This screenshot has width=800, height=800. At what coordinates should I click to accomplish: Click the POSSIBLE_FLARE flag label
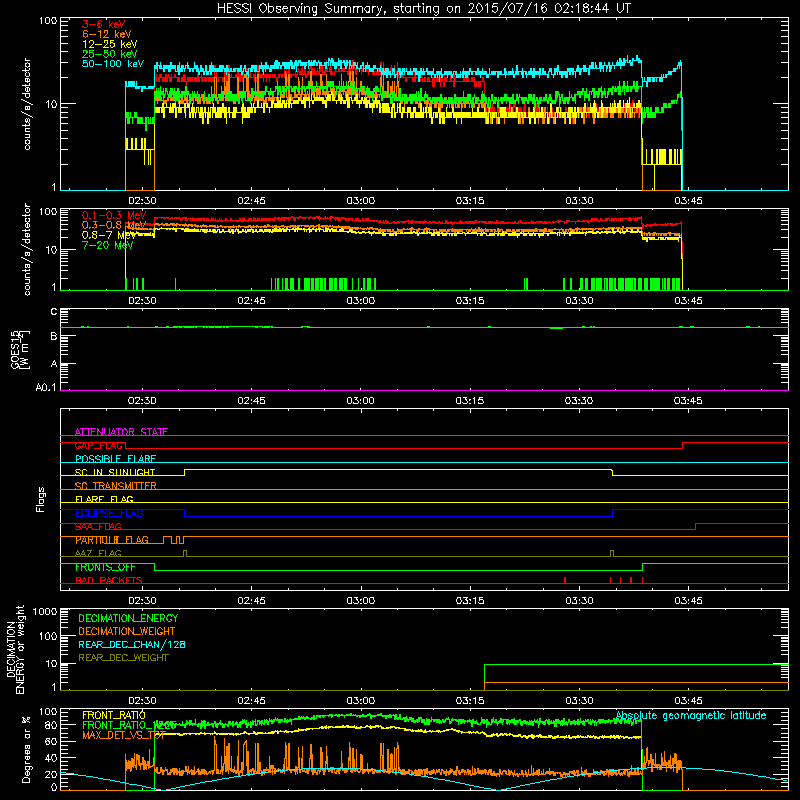click(x=115, y=459)
